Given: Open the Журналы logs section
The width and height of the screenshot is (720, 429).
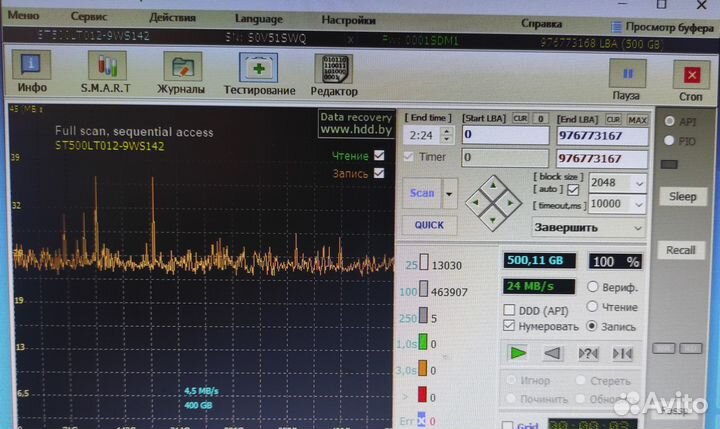Looking at the screenshot, I should pyautogui.click(x=181, y=73).
